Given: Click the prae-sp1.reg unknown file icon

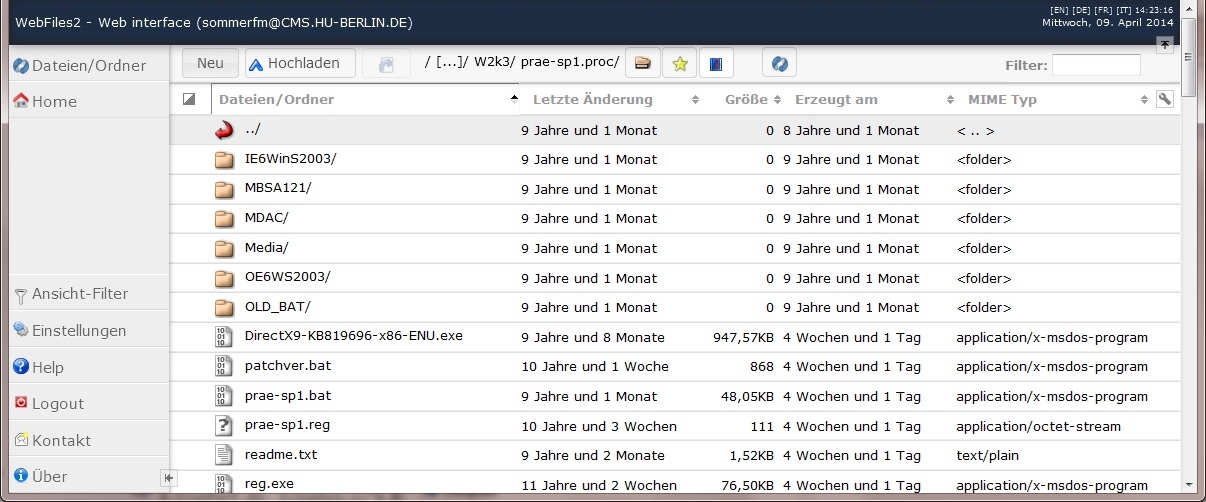Looking at the screenshot, I should click(x=224, y=426).
